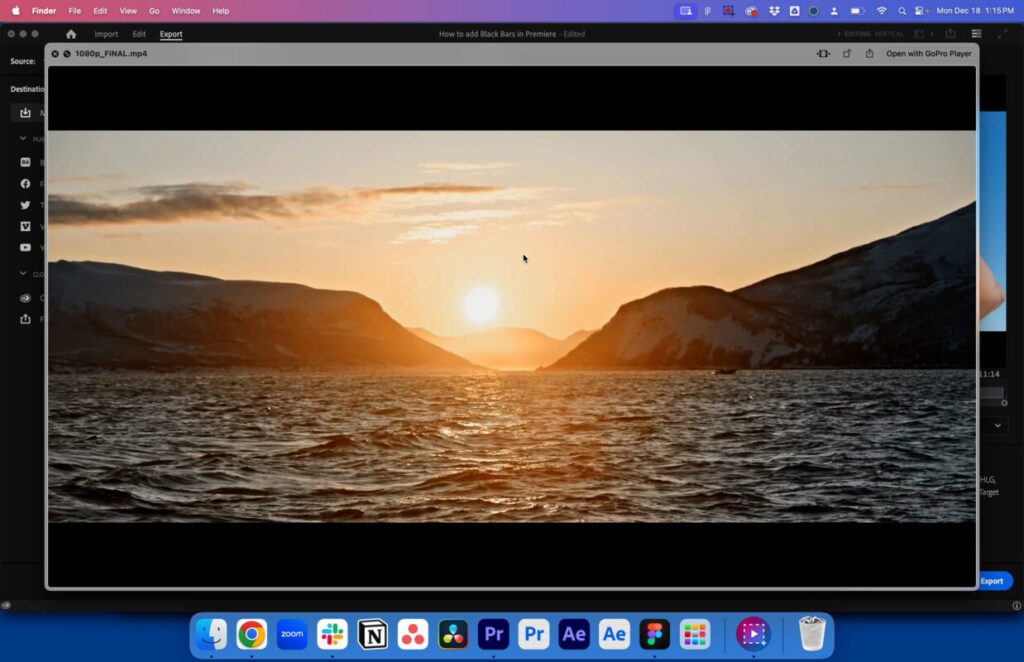Viewport: 1024px width, 662px height.
Task: Select the Facebook destination icon
Action: point(25,183)
